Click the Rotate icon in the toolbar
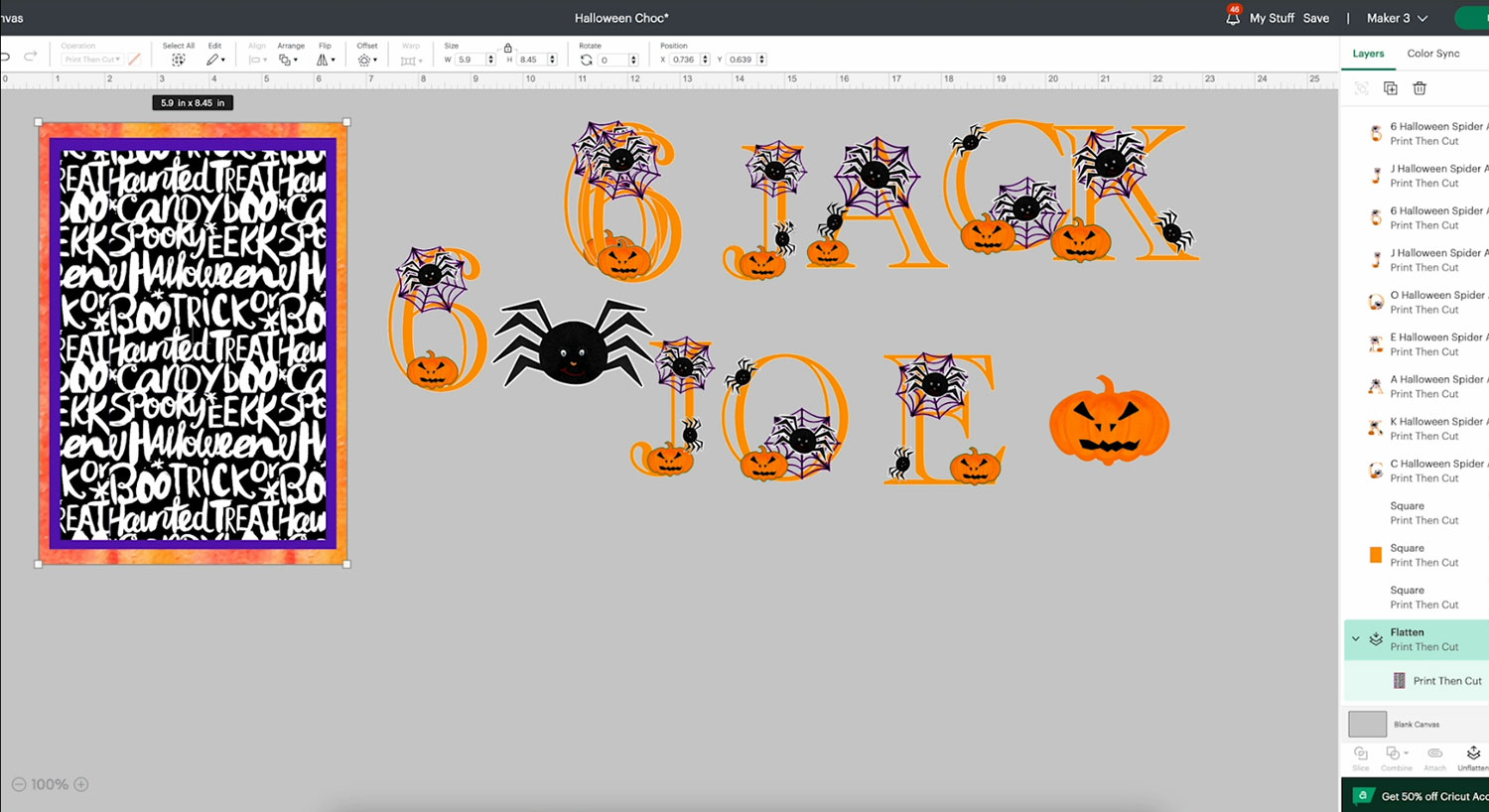This screenshot has height=812, width=1489. (587, 60)
